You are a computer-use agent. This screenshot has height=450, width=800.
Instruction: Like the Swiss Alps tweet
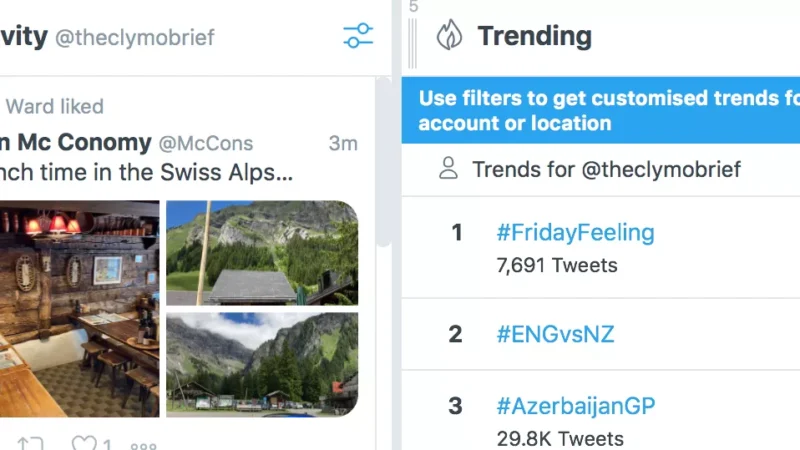click(85, 444)
